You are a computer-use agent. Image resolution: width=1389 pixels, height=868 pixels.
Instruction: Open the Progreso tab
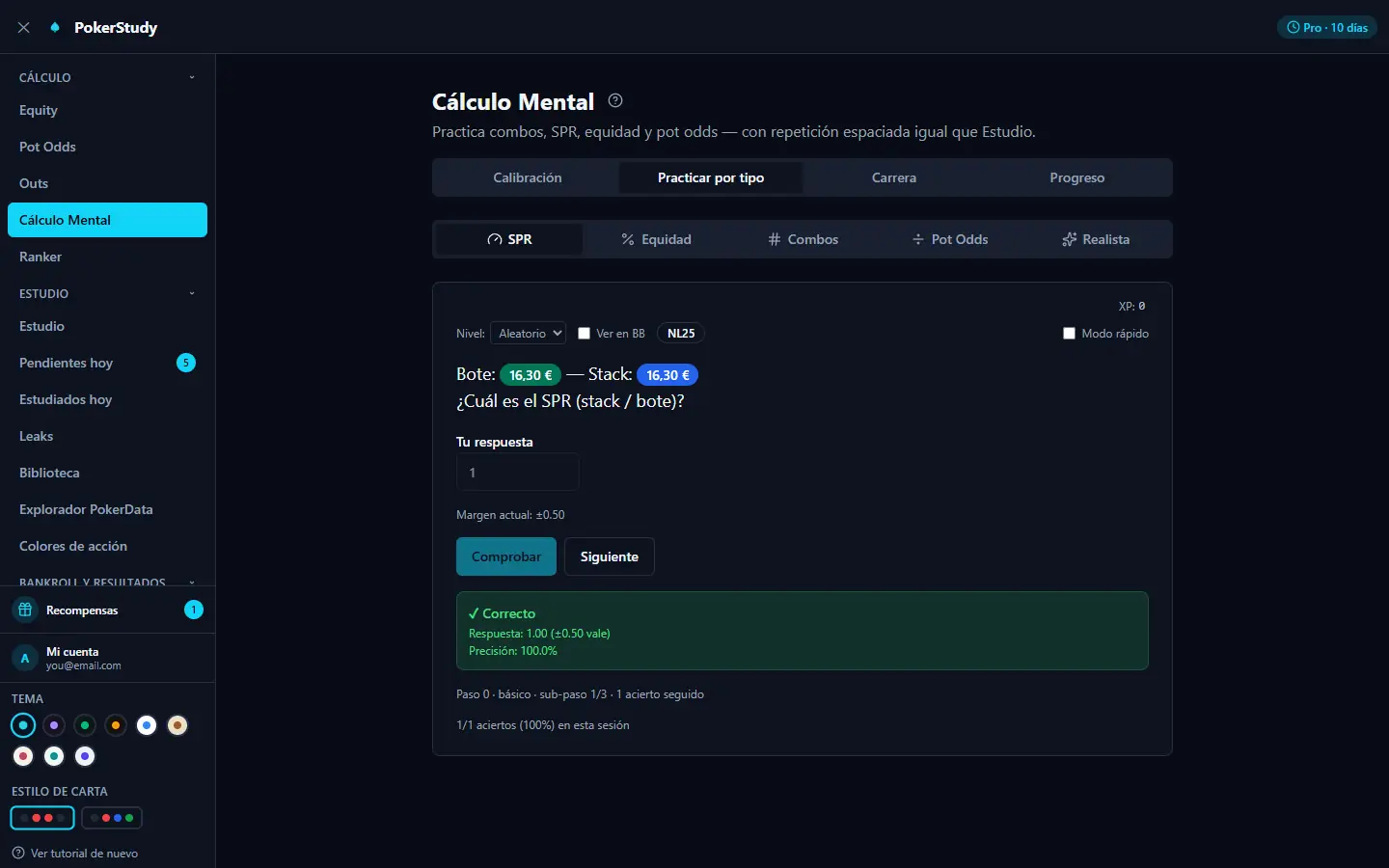1077,177
